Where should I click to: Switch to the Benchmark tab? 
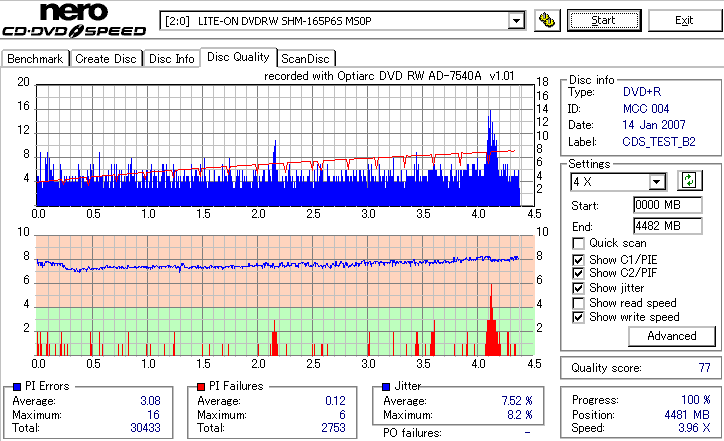click(x=35, y=59)
